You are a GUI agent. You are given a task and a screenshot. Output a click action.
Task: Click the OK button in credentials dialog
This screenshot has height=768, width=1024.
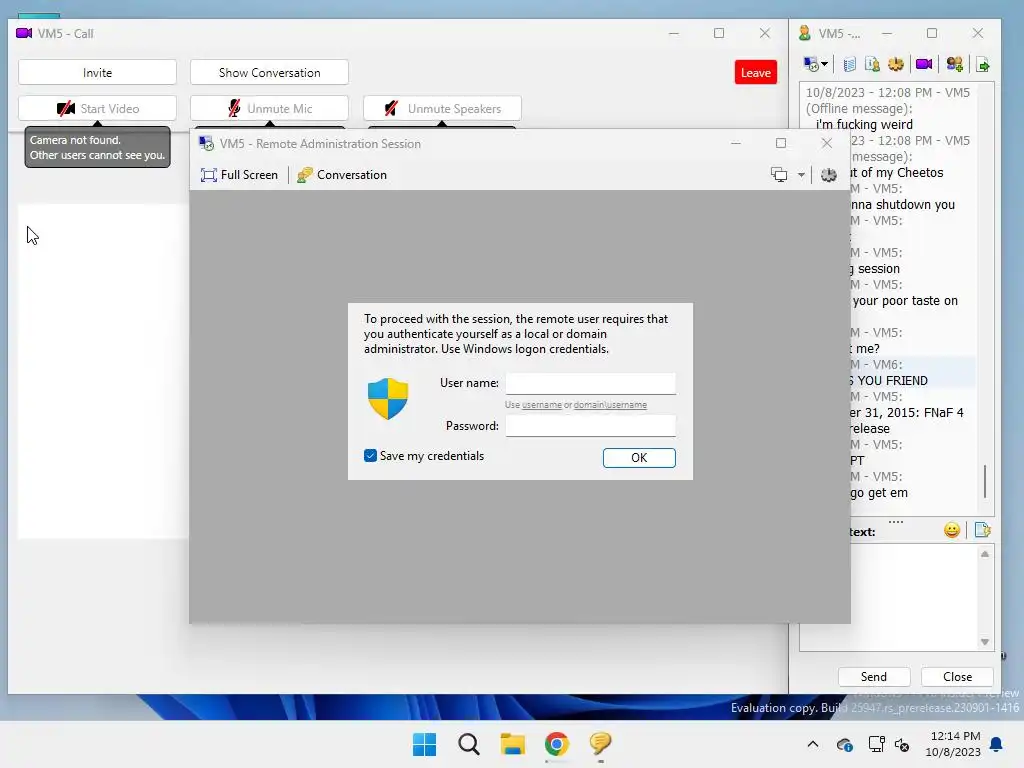tap(639, 458)
